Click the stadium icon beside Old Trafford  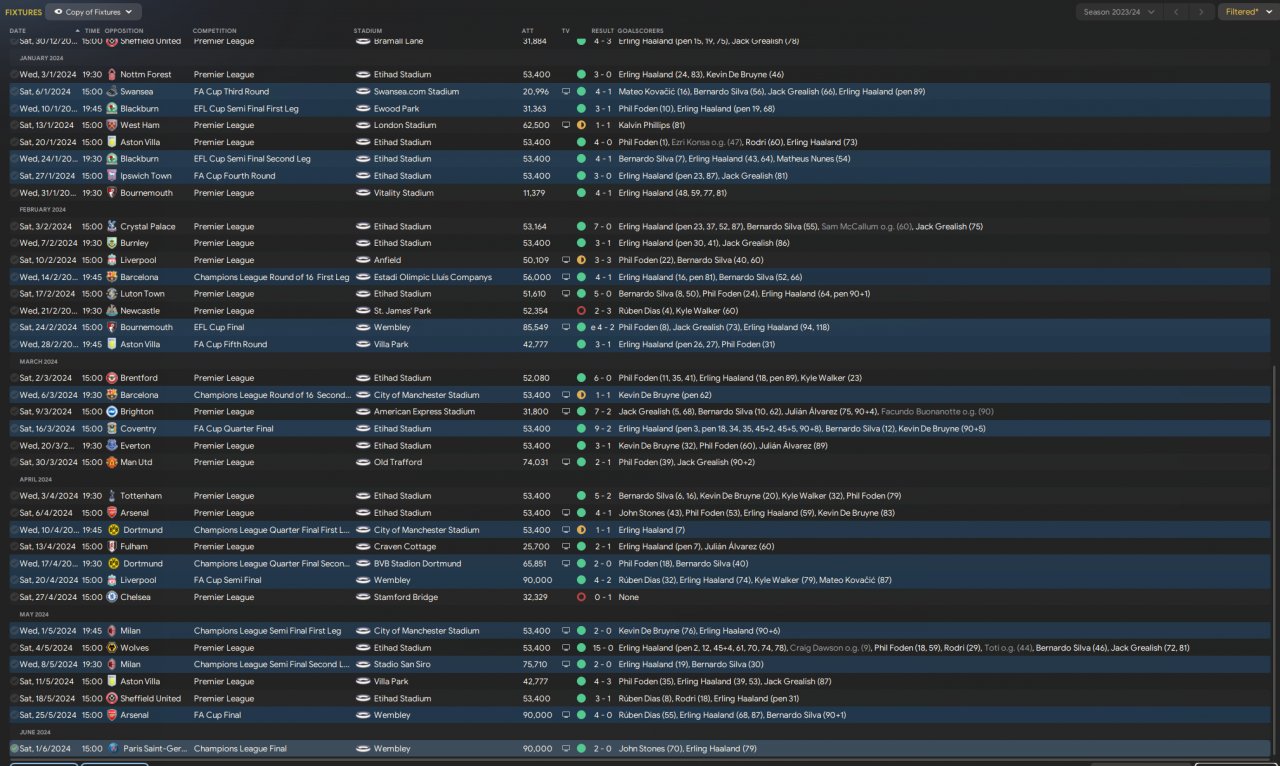tap(363, 462)
